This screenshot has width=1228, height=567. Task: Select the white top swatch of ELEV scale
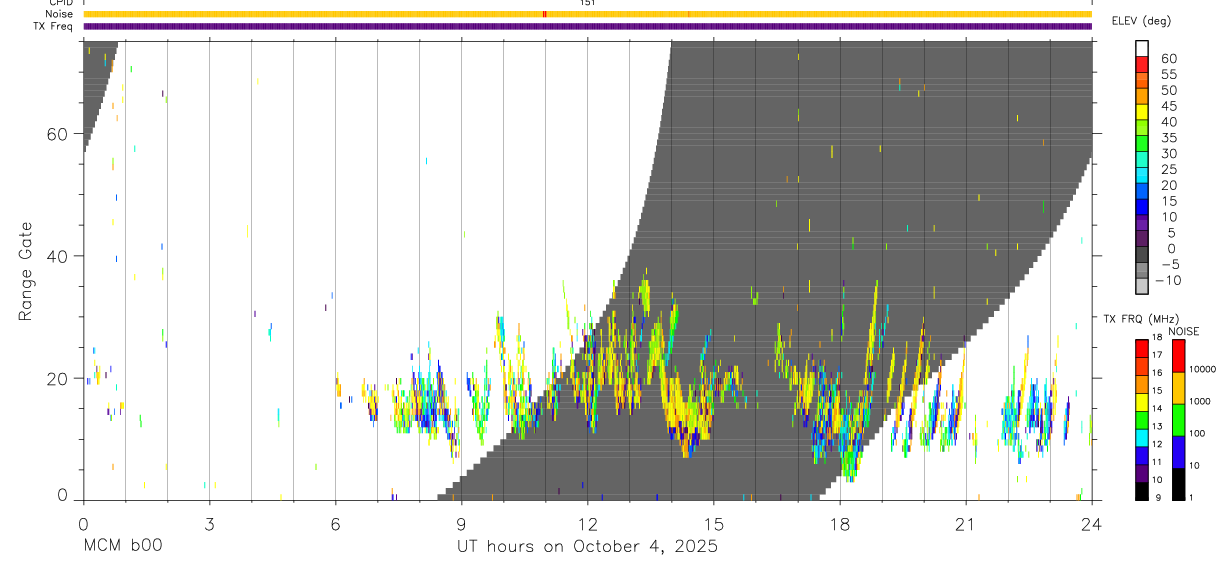tap(1142, 49)
